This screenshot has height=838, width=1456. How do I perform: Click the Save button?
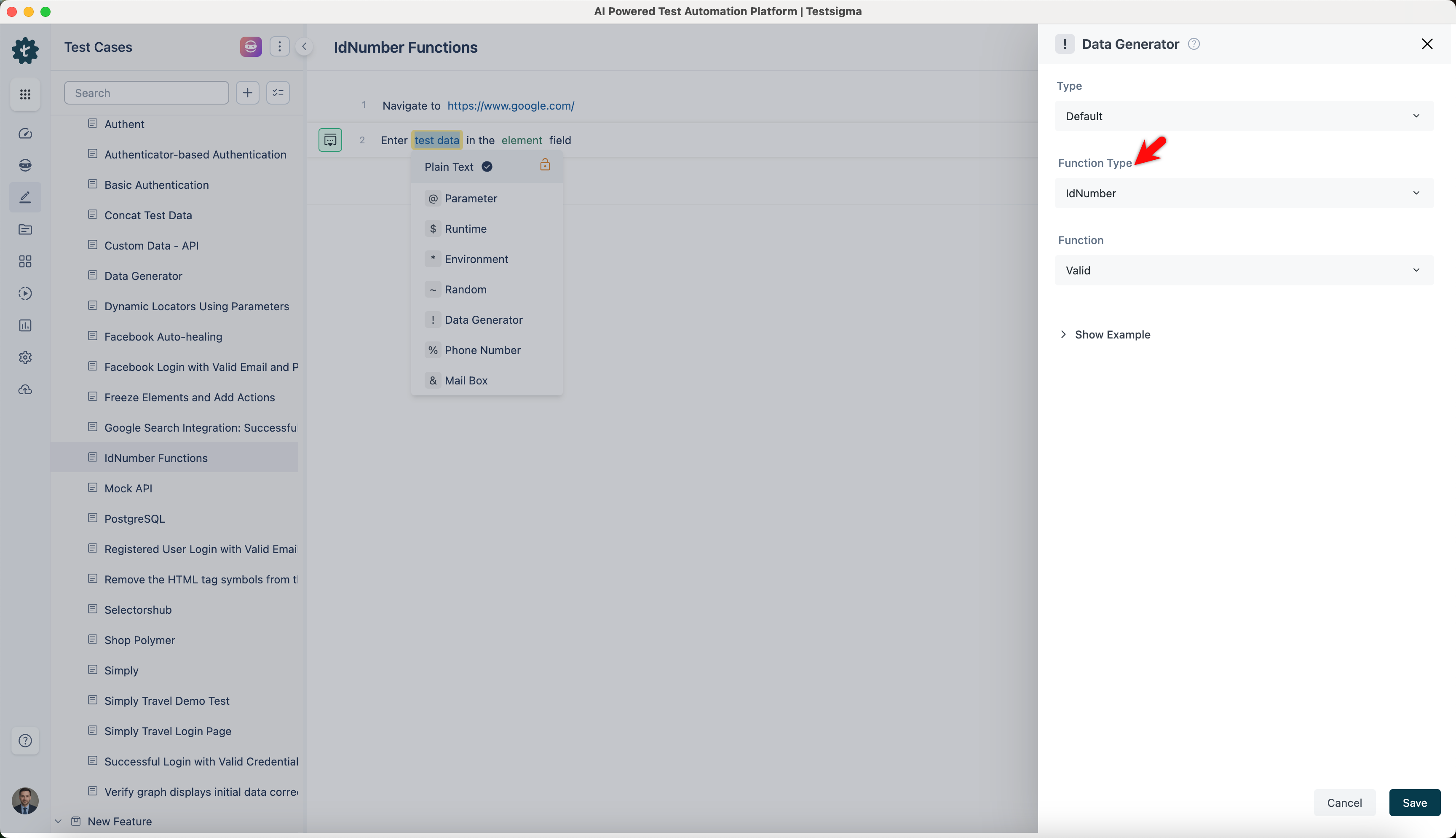[x=1414, y=802]
